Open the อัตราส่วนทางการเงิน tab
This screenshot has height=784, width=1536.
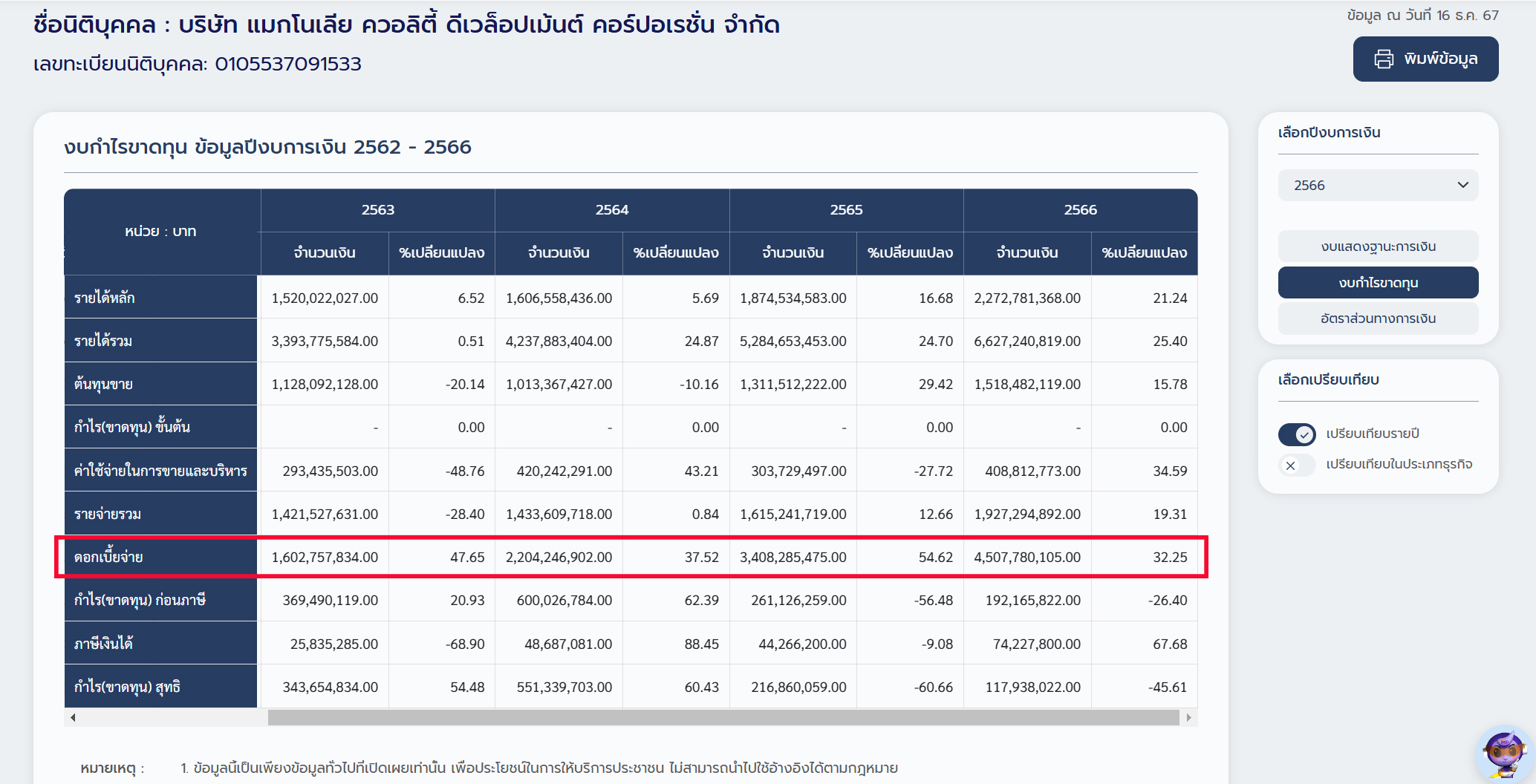click(1377, 318)
